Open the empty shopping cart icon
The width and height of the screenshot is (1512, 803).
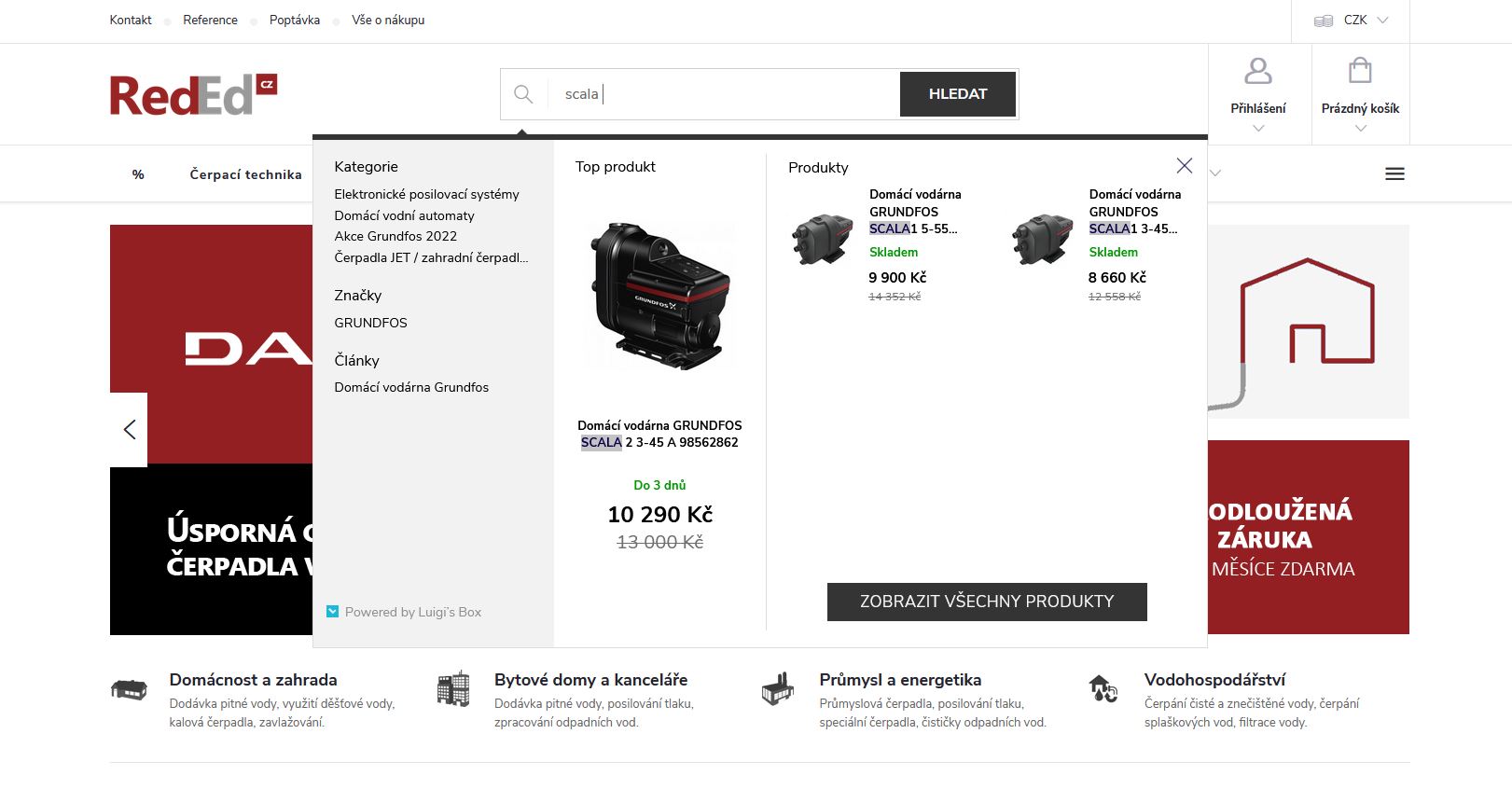[x=1360, y=71]
